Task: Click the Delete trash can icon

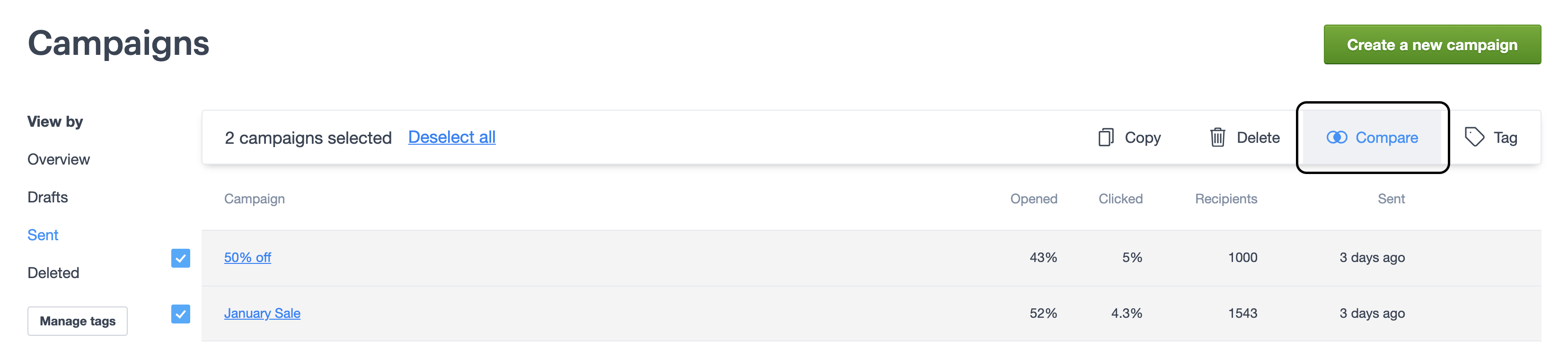Action: 1217,138
